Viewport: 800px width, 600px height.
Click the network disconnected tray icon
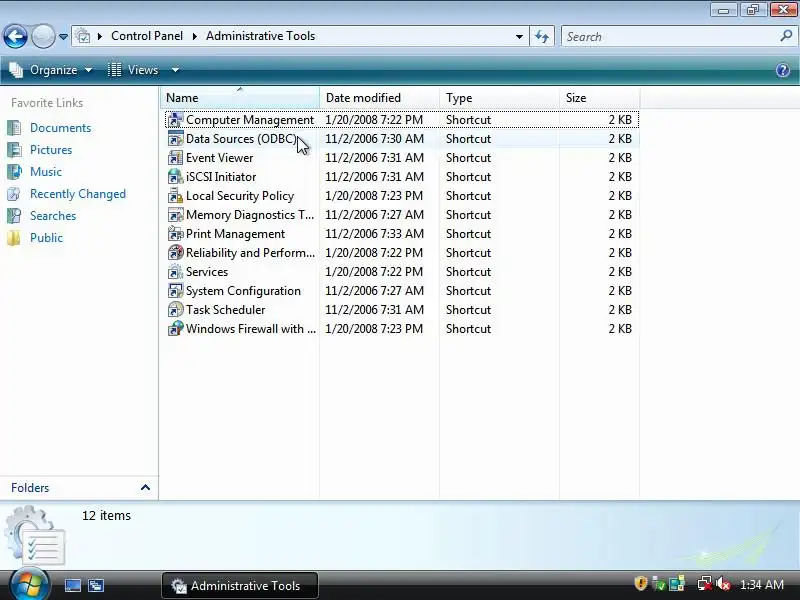click(705, 584)
